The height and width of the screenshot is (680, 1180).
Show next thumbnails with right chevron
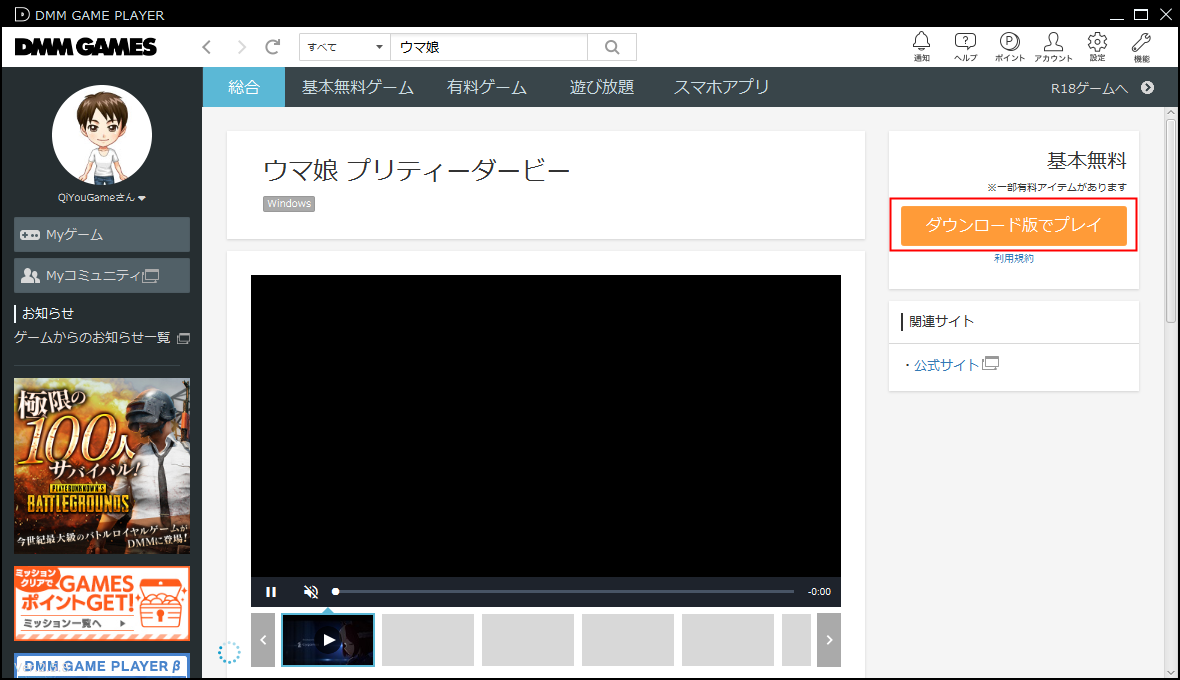pyautogui.click(x=828, y=640)
